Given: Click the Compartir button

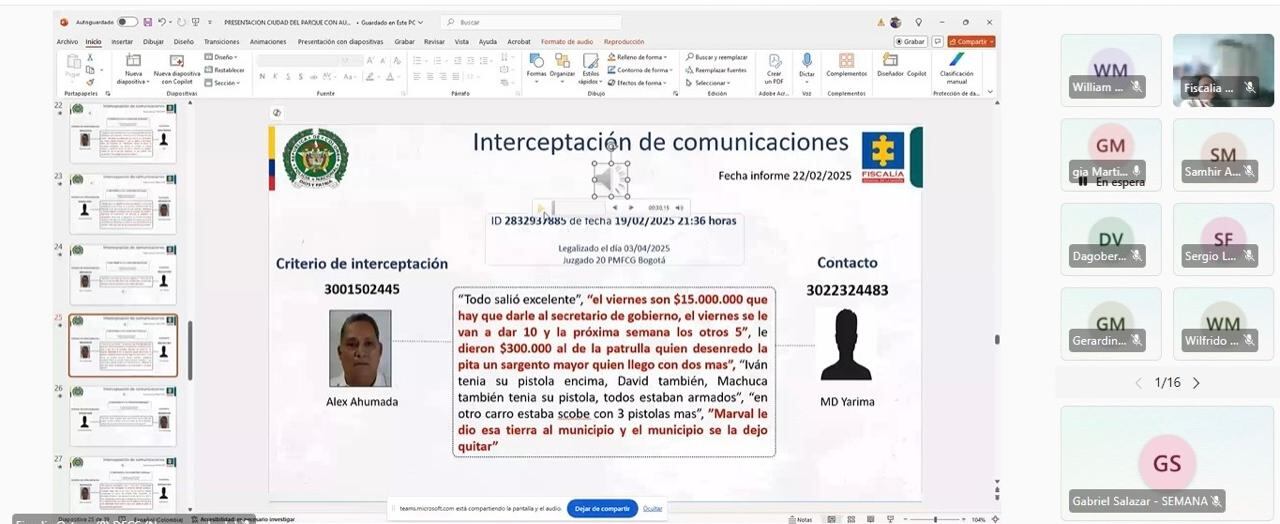Looking at the screenshot, I should (x=971, y=42).
